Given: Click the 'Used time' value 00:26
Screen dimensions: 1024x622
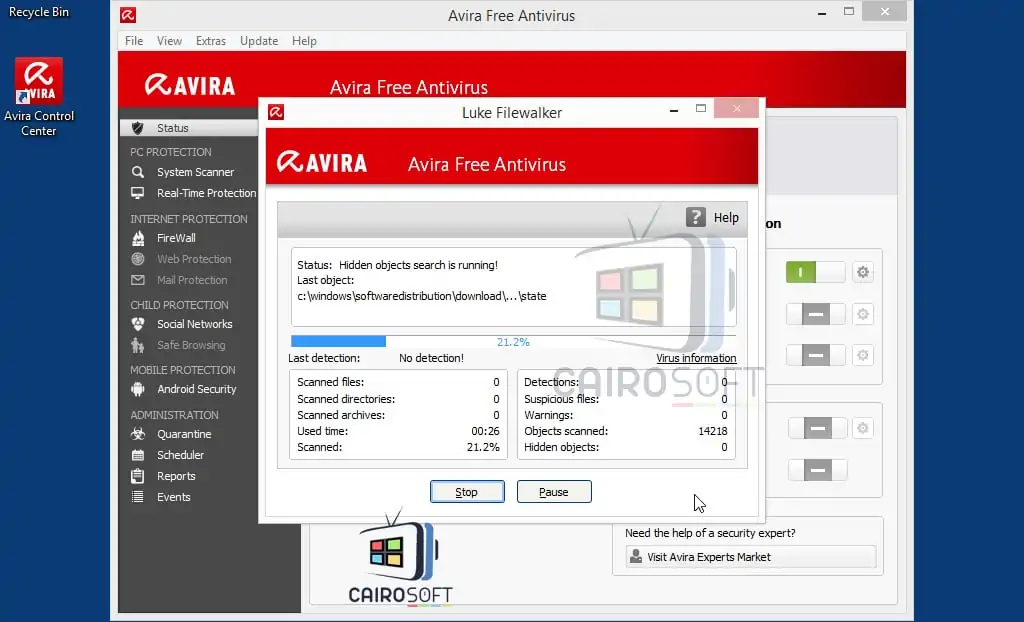Looking at the screenshot, I should [485, 431].
